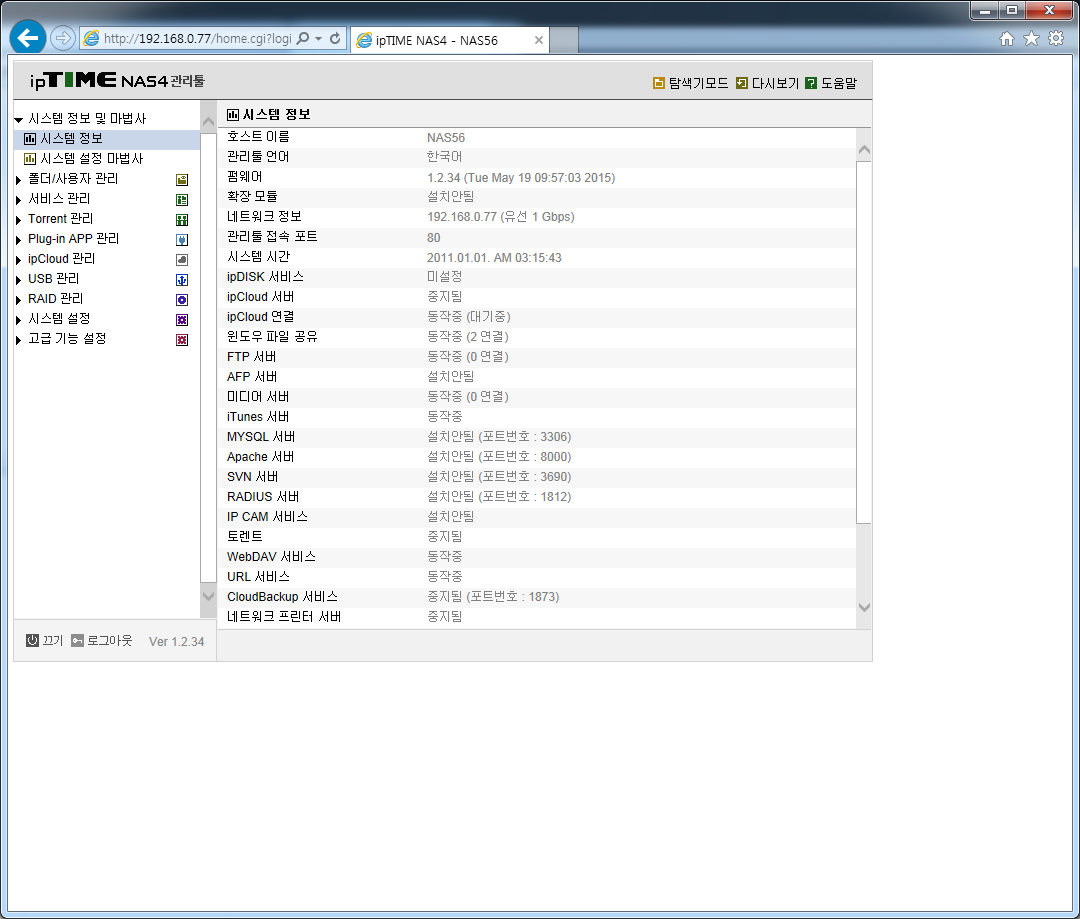Click the 끄기 shutdown link
Image resolution: width=1080 pixels, height=919 pixels.
pyautogui.click(x=52, y=641)
